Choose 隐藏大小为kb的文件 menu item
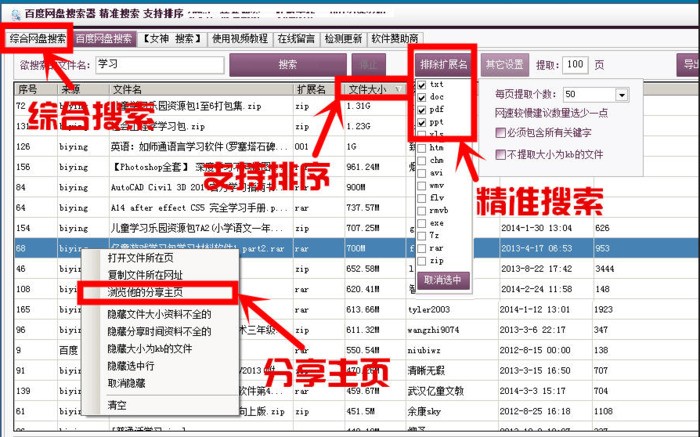Screen dimensions: 700x437 150,349
